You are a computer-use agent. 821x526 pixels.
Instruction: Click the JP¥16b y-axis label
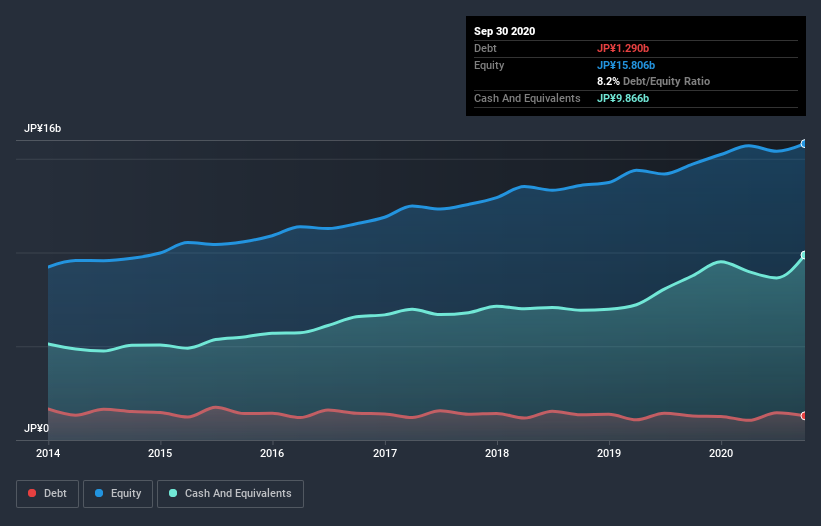click(42, 128)
